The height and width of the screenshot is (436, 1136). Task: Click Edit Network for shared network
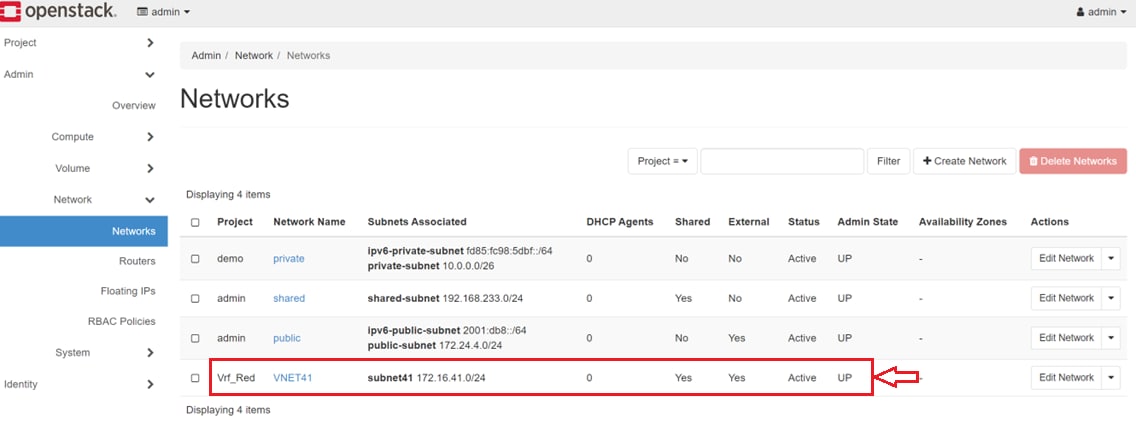coord(1066,298)
